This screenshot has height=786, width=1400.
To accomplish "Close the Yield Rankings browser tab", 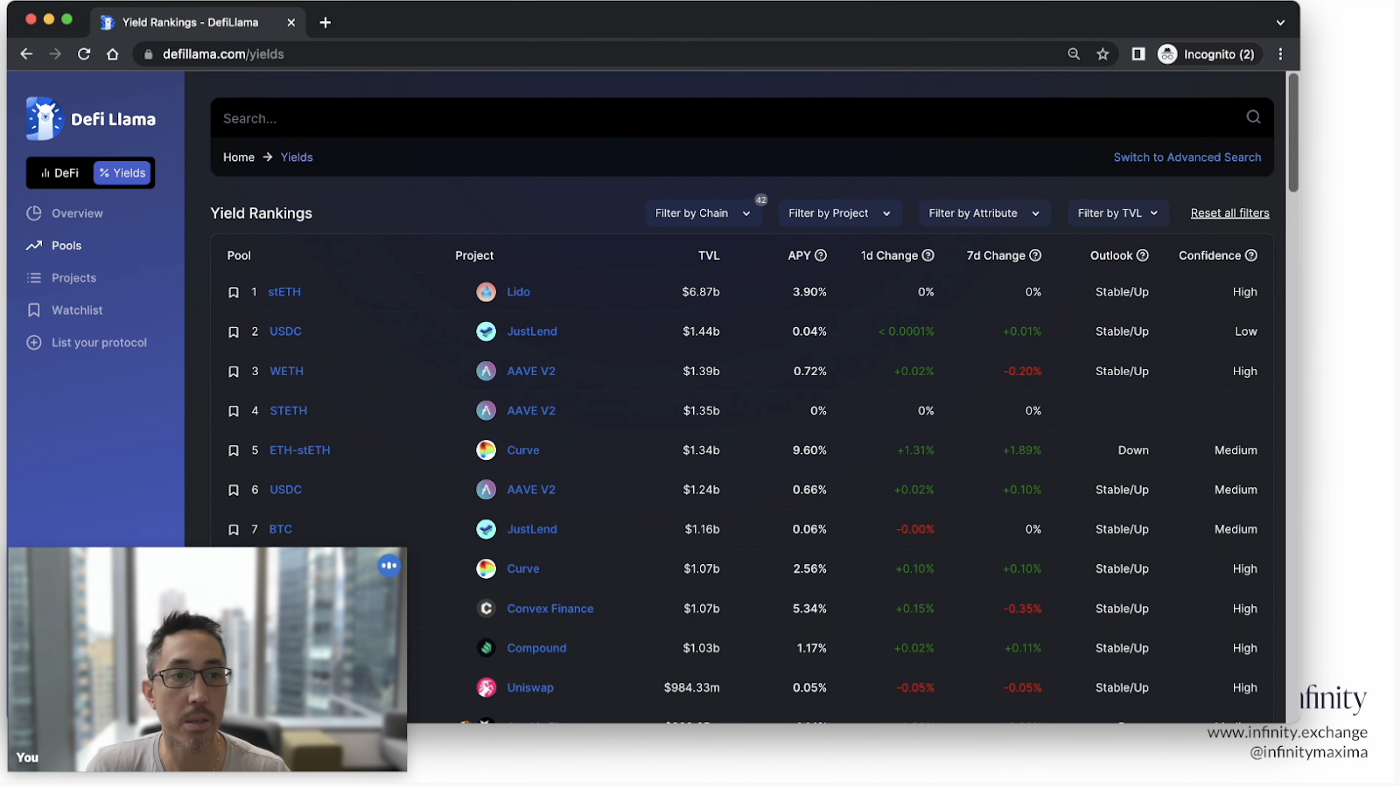I will click(291, 22).
